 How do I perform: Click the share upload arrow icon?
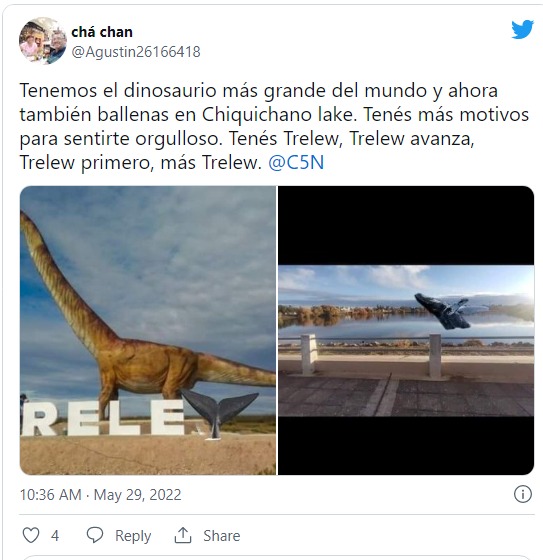183,535
